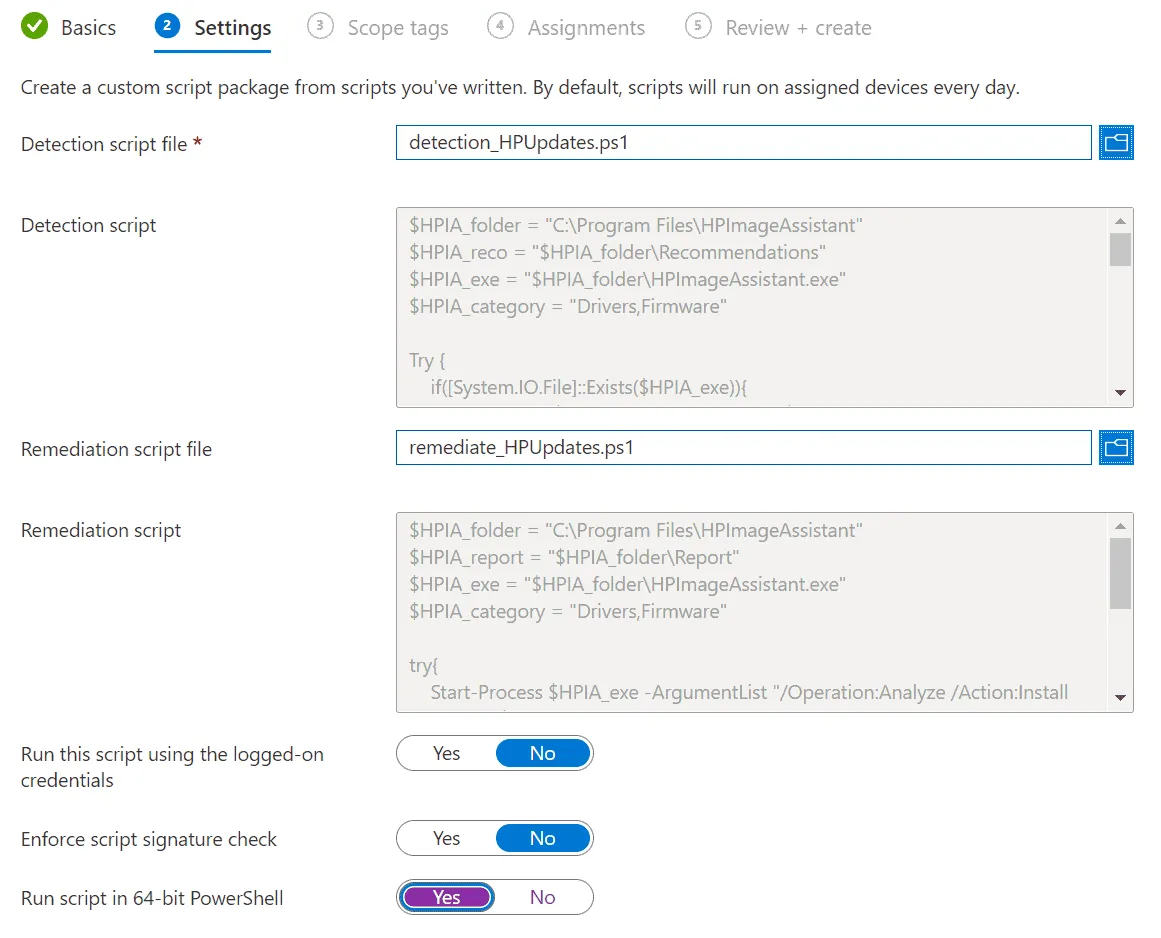Viewport: 1161px width, 938px height.
Task: Set 64-bit PowerShell option to No
Action: pyautogui.click(x=543, y=897)
